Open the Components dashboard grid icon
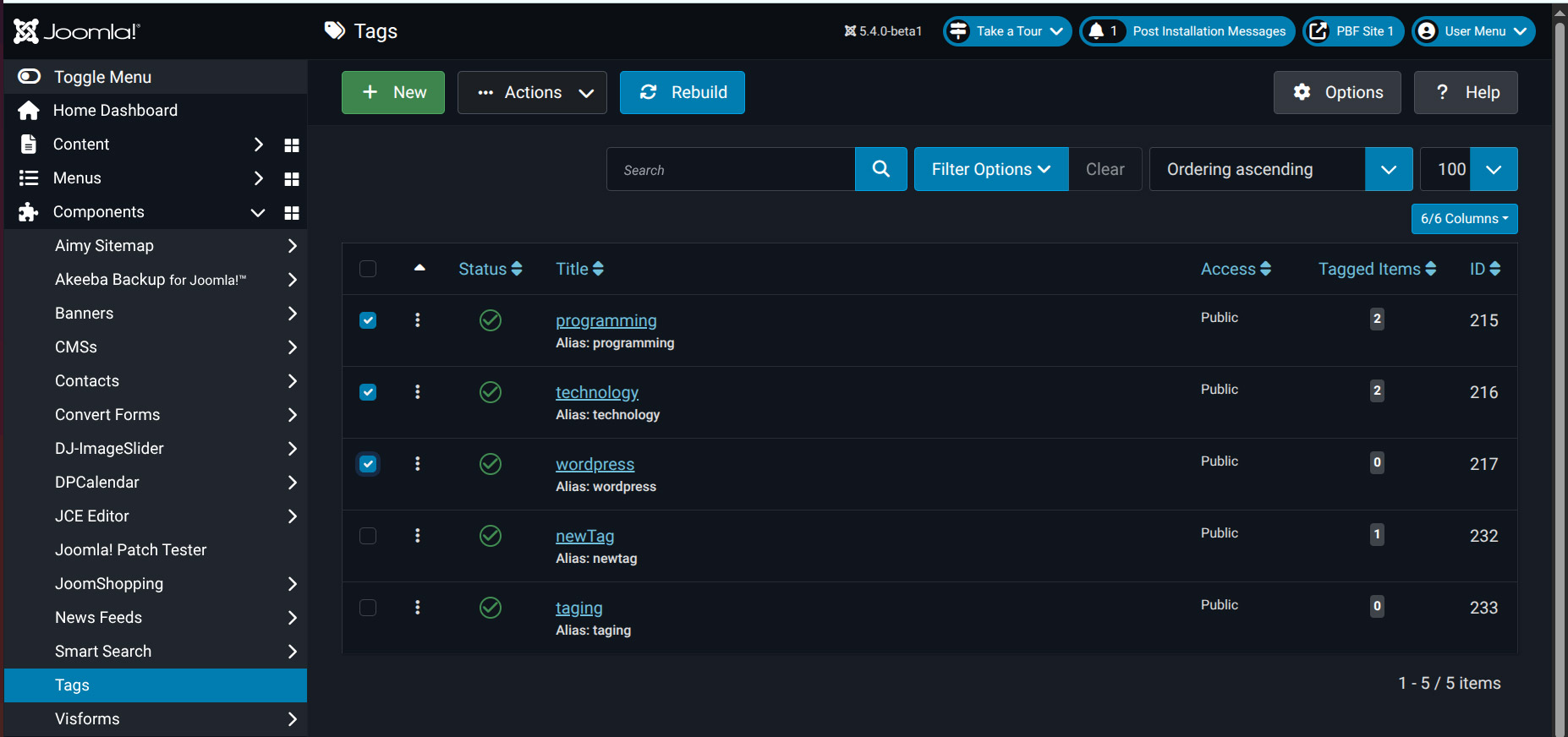Image resolution: width=1568 pixels, height=737 pixels. click(x=292, y=213)
